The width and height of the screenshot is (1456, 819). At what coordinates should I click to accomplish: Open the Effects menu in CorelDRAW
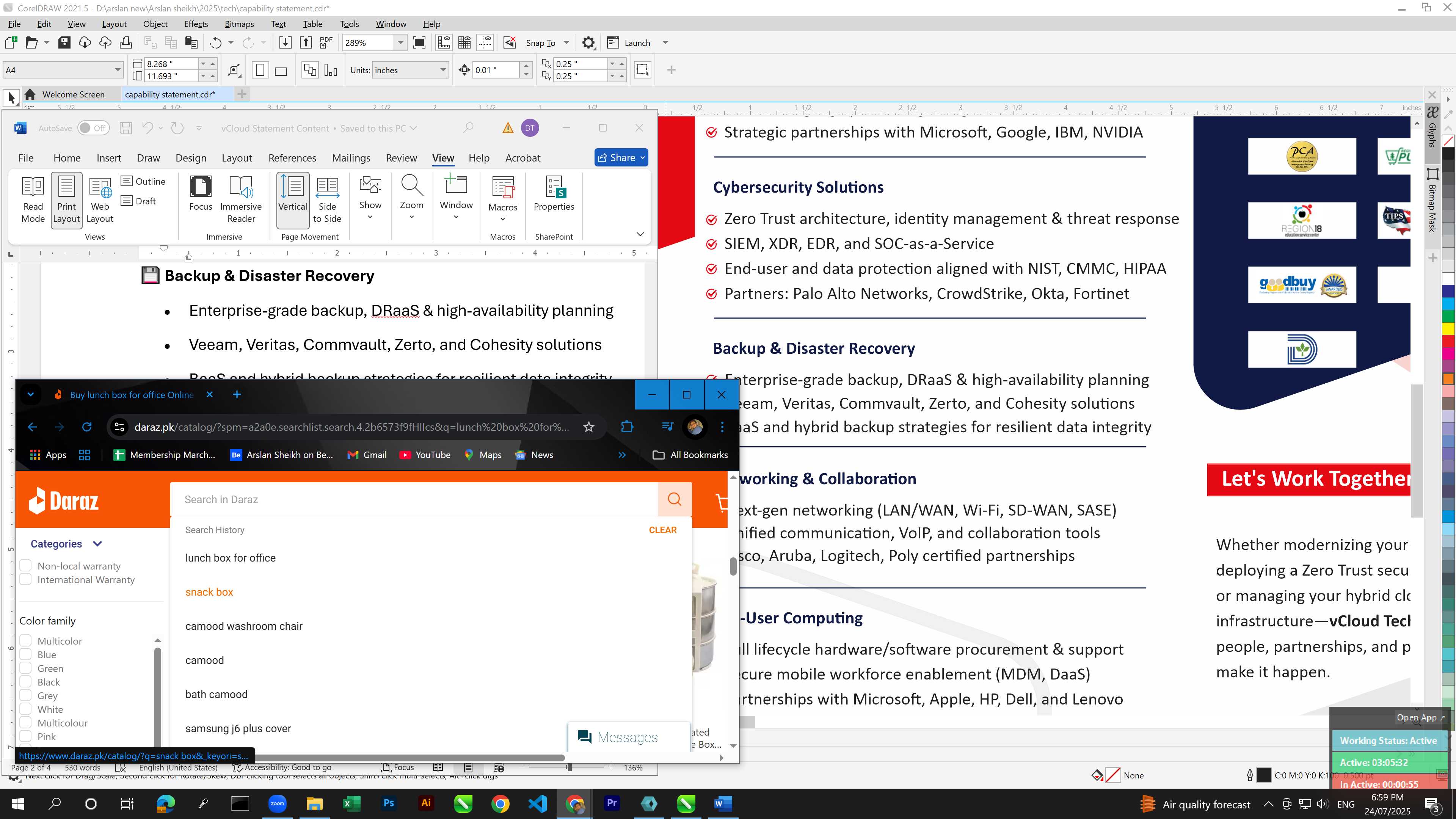pyautogui.click(x=196, y=24)
